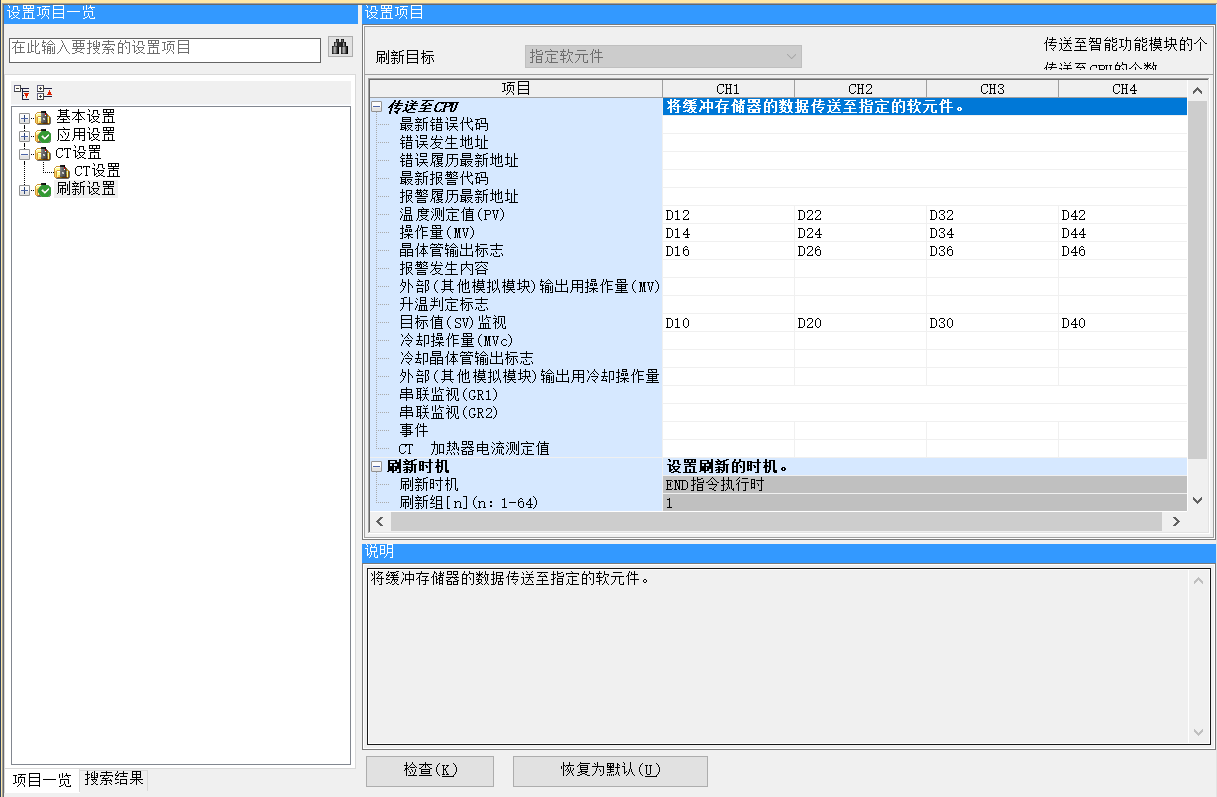Click the settings search input field
Image resolution: width=1217 pixels, height=797 pixels.
coord(165,49)
